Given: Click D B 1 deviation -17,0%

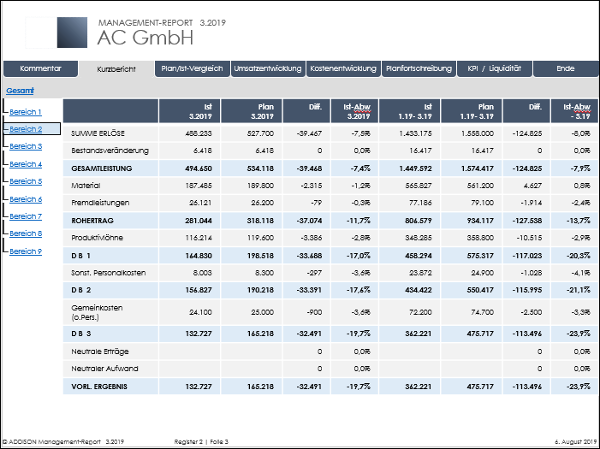Looking at the screenshot, I should (359, 256).
